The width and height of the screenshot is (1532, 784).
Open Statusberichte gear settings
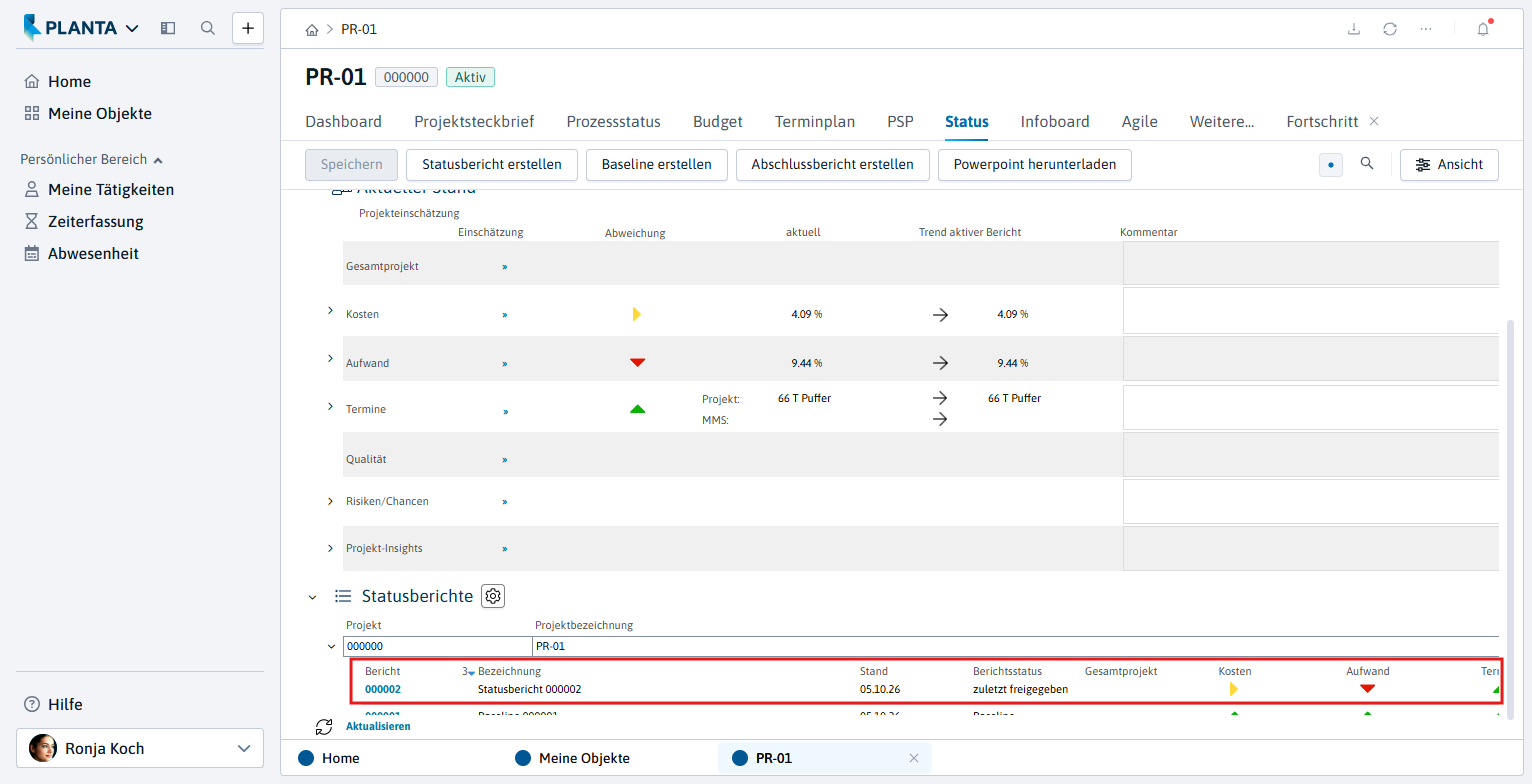pyautogui.click(x=493, y=596)
